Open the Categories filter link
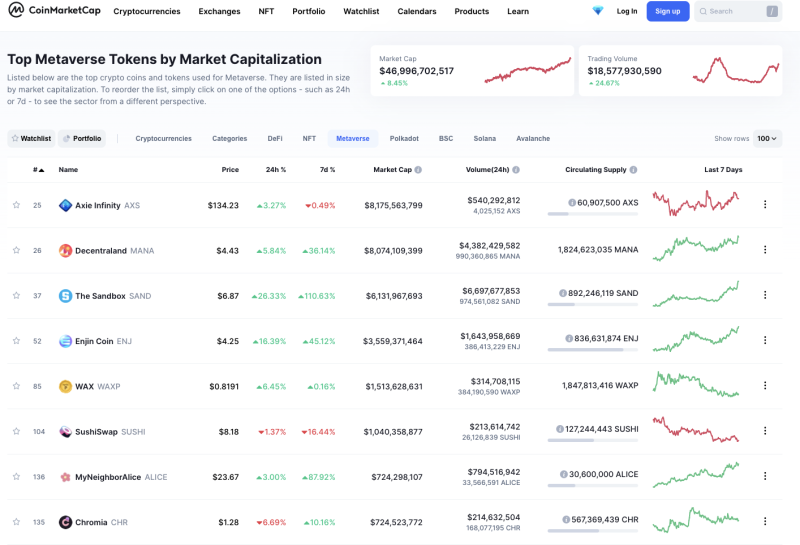Viewport: 800px width, 545px height. [230, 138]
